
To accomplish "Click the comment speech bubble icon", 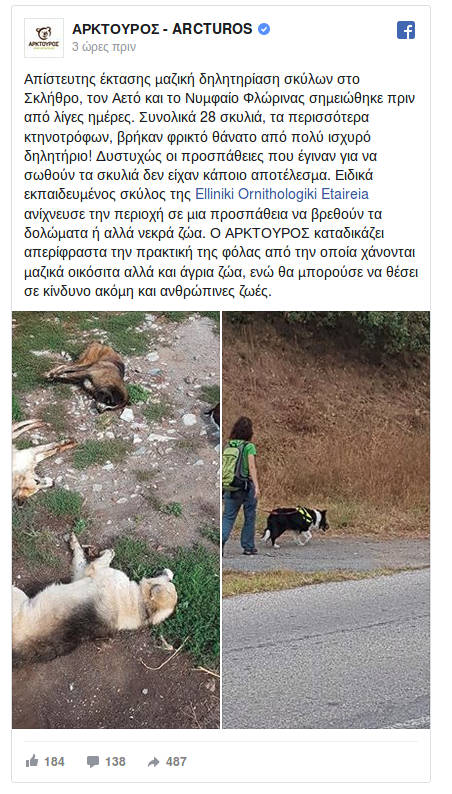I will click(x=93, y=762).
